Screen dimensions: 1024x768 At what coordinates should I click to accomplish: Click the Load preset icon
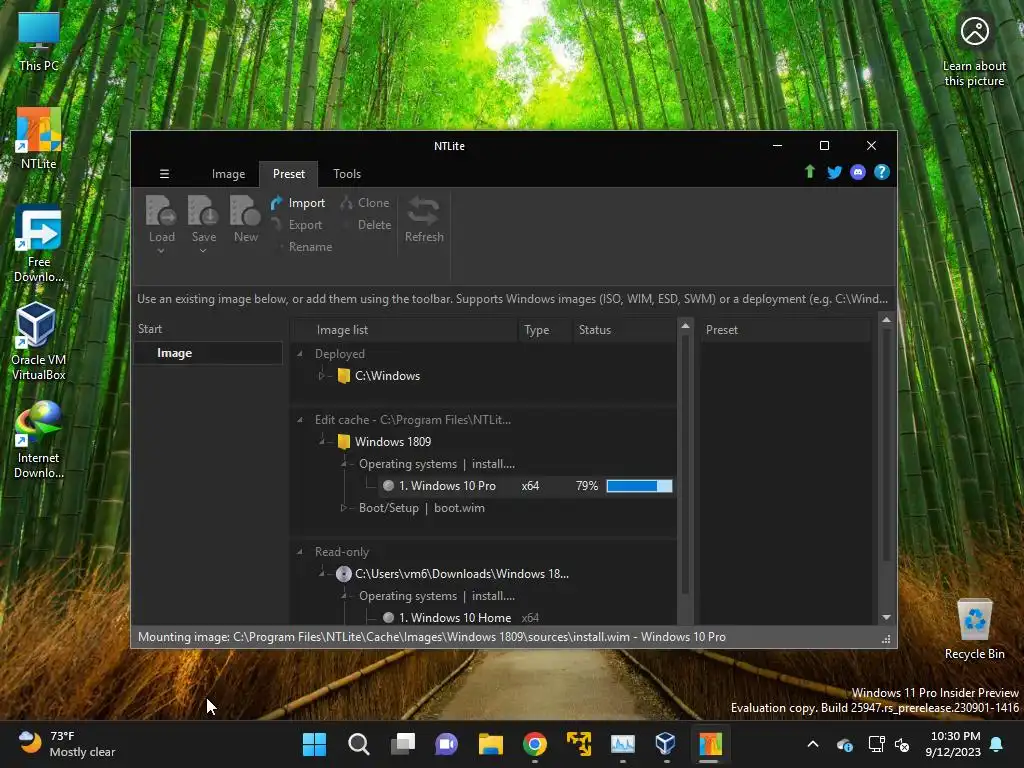(161, 211)
